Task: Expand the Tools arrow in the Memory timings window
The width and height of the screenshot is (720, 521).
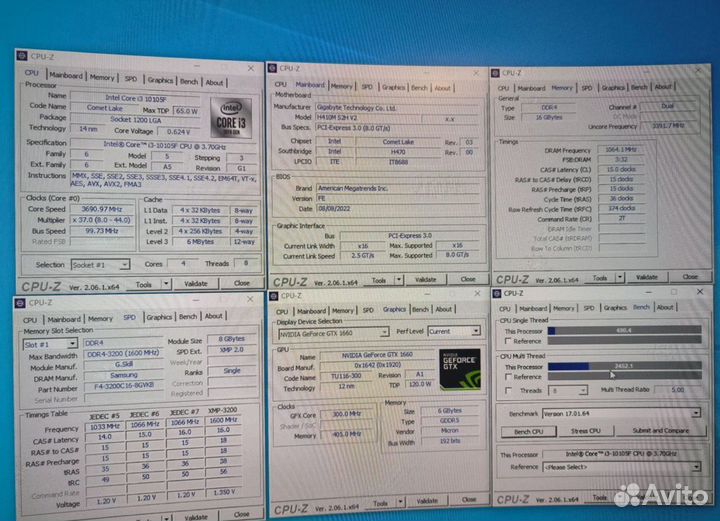Action: click(x=619, y=278)
